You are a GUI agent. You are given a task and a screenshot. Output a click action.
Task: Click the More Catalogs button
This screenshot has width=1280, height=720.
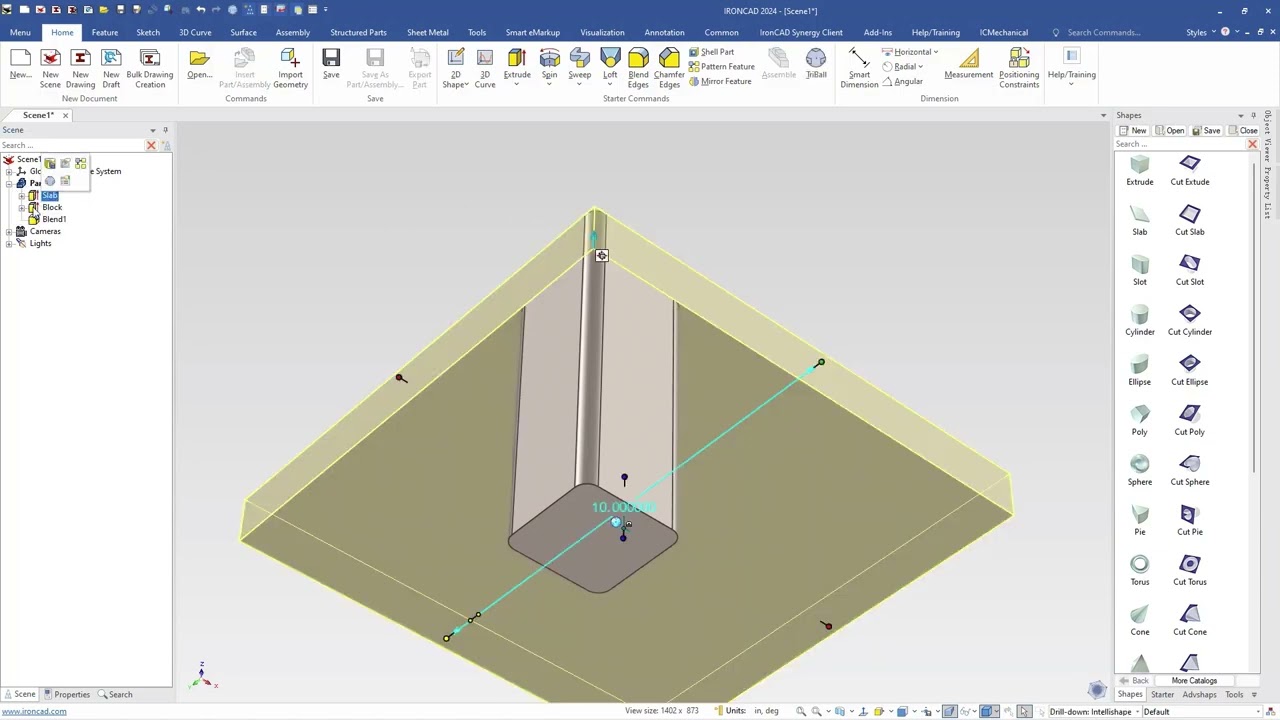[1194, 681]
